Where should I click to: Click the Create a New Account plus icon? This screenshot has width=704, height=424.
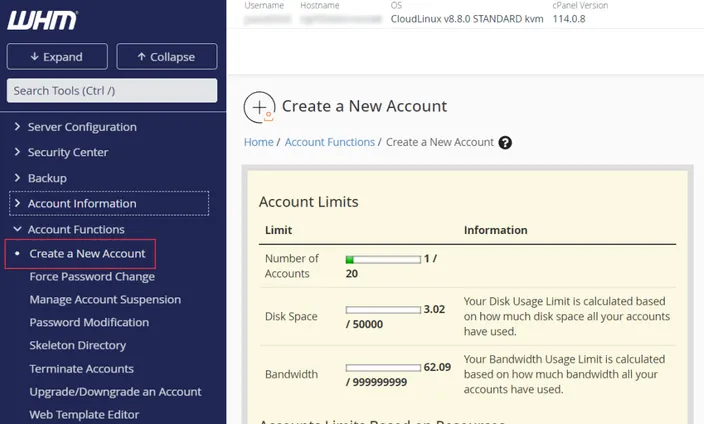click(x=260, y=107)
